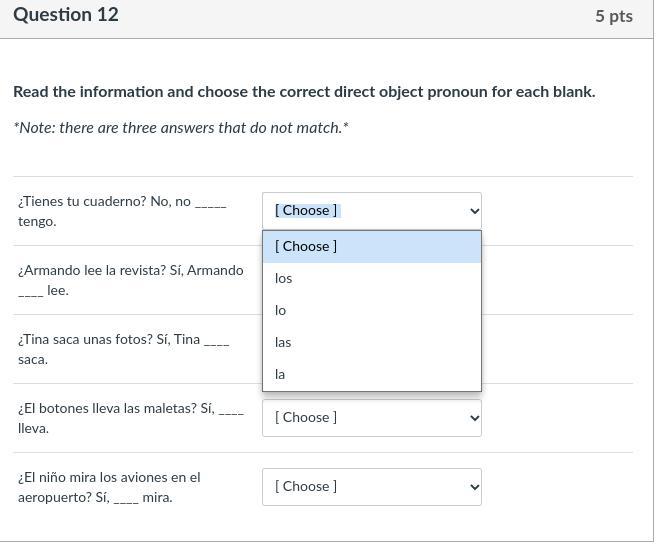Click the chevron arrow on the Tienes tu cuaderno dropdown

474,211
